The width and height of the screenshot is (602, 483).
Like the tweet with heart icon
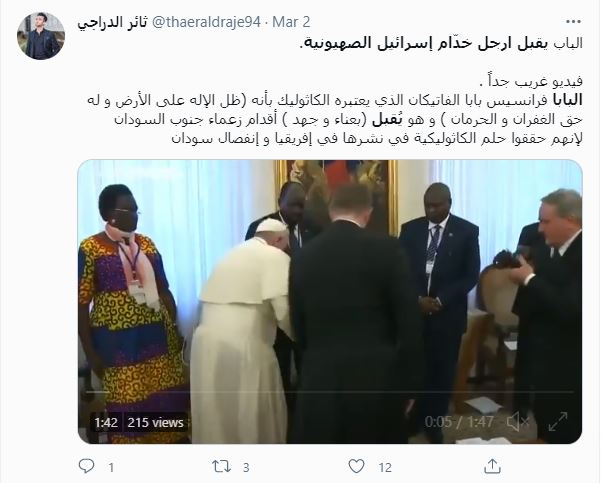click(x=356, y=466)
